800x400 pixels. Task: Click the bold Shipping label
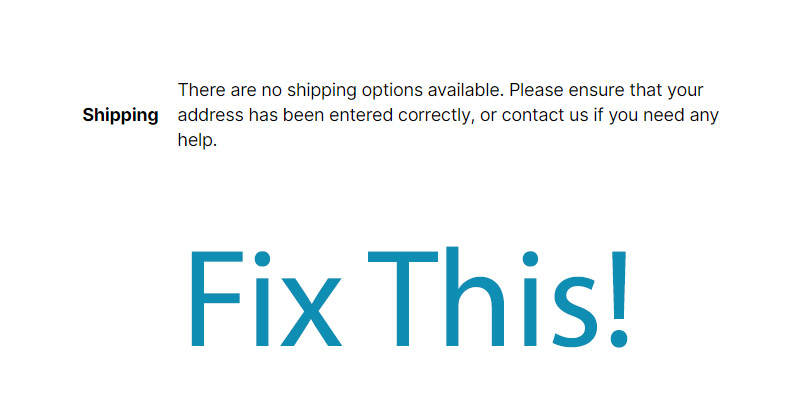pyautogui.click(x=120, y=116)
